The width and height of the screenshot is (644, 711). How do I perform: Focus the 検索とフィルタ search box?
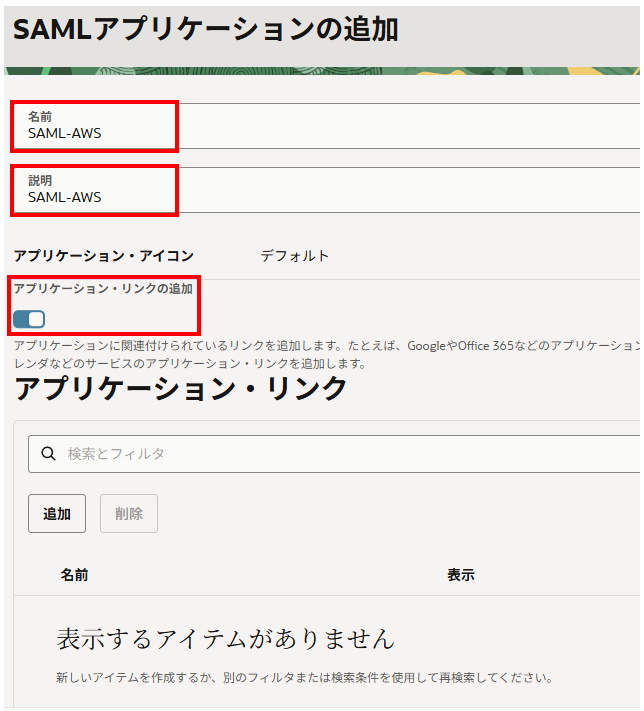340,454
